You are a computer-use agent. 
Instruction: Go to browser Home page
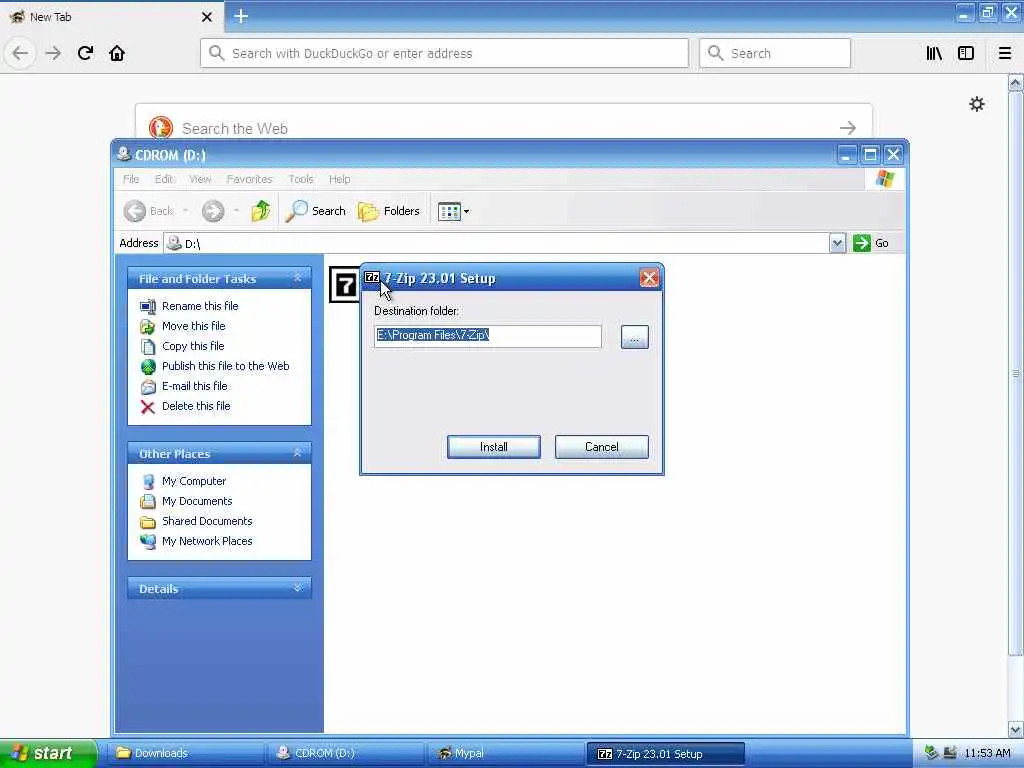tap(117, 53)
